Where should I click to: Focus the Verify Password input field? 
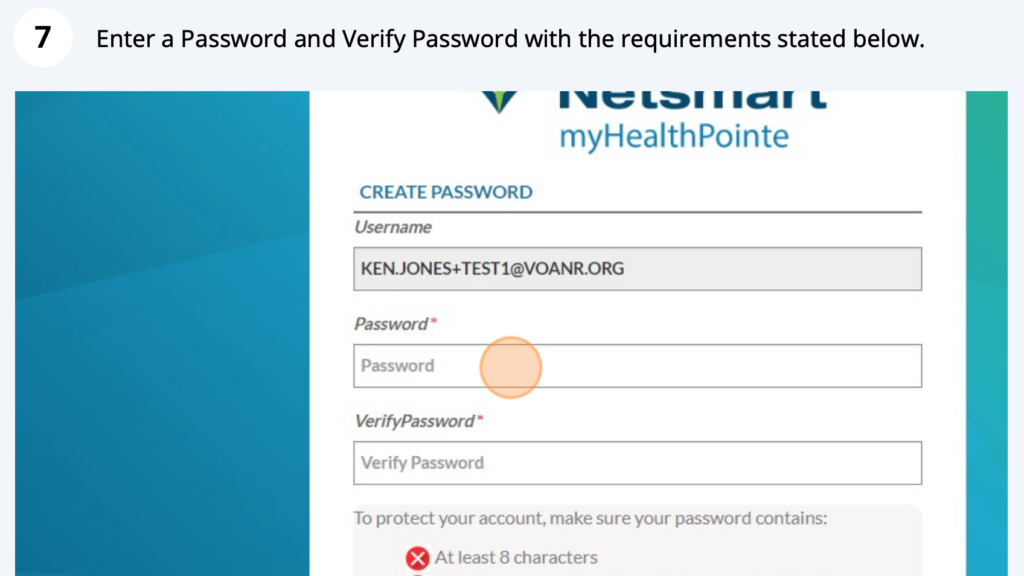[637, 463]
